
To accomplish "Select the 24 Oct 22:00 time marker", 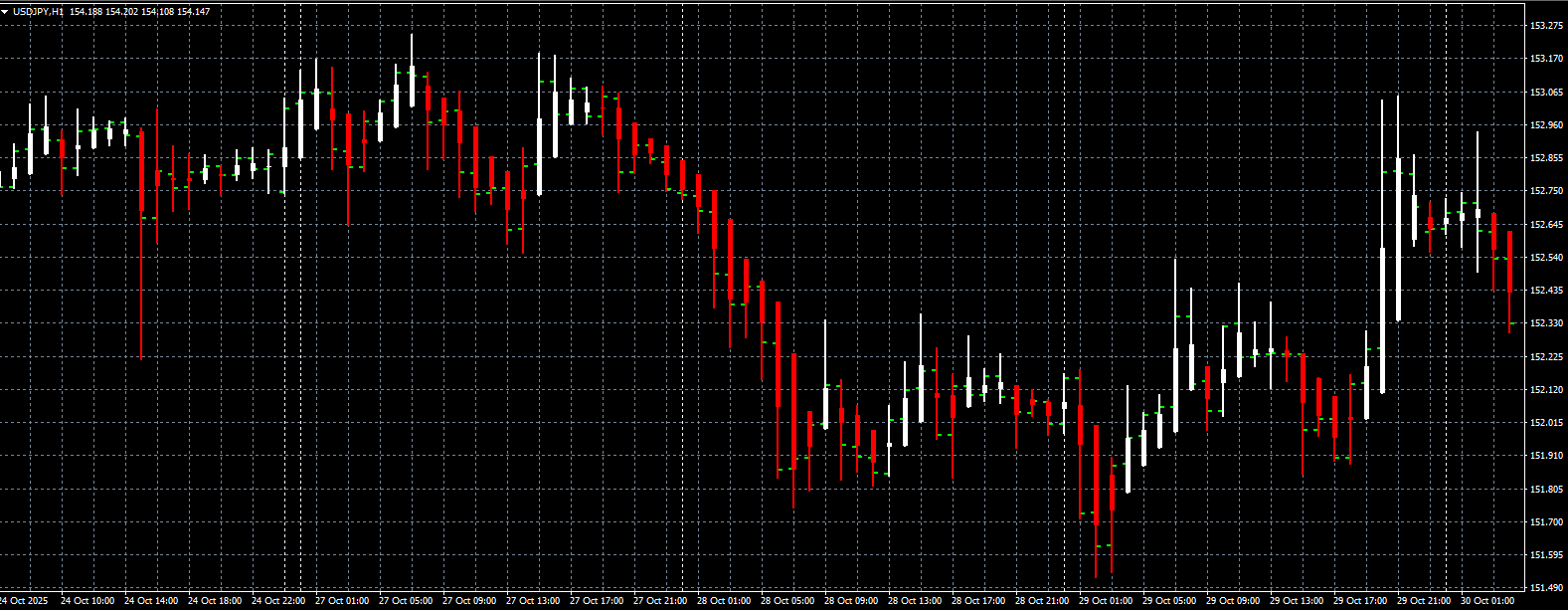I will point(278,601).
